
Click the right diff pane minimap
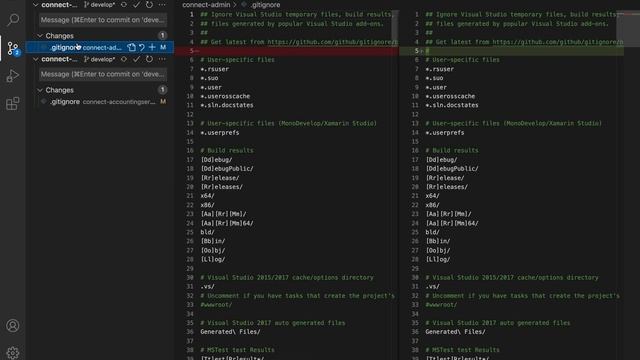pyautogui.click(x=628, y=29)
